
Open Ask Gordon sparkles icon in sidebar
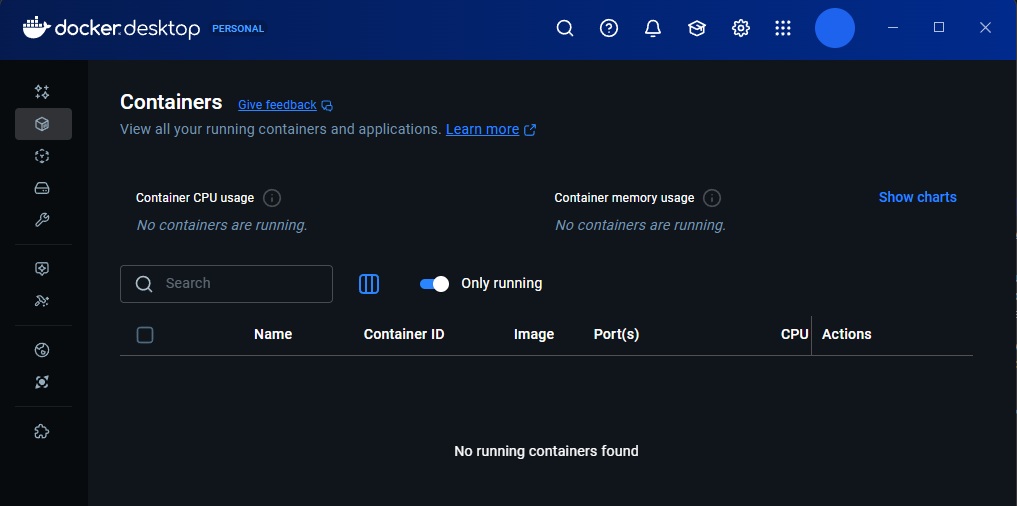click(42, 92)
